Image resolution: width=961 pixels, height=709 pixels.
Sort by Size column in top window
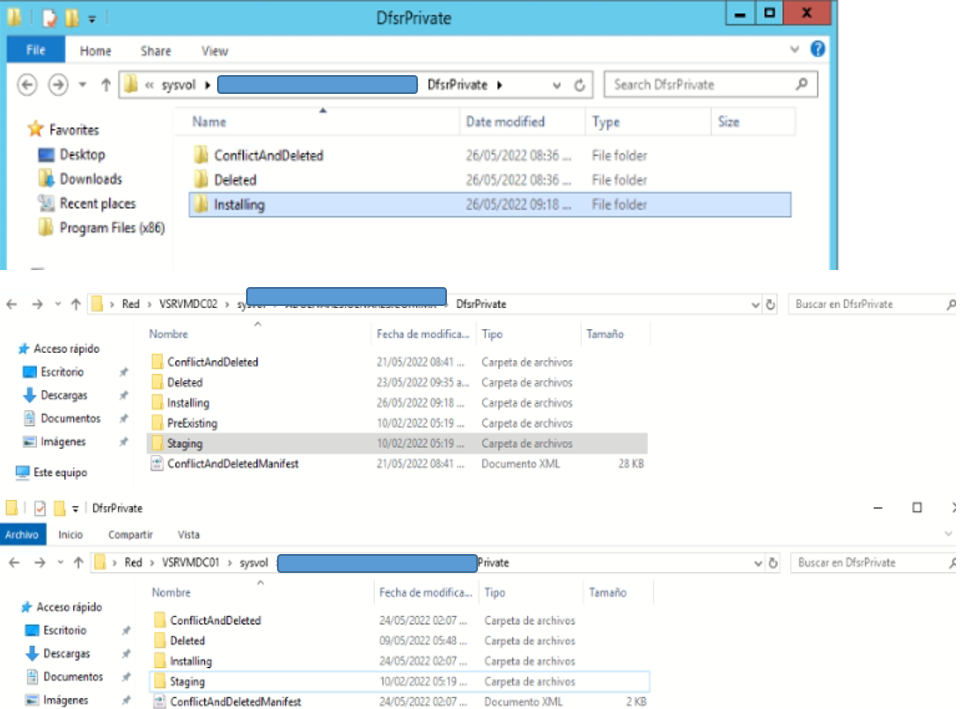click(729, 122)
